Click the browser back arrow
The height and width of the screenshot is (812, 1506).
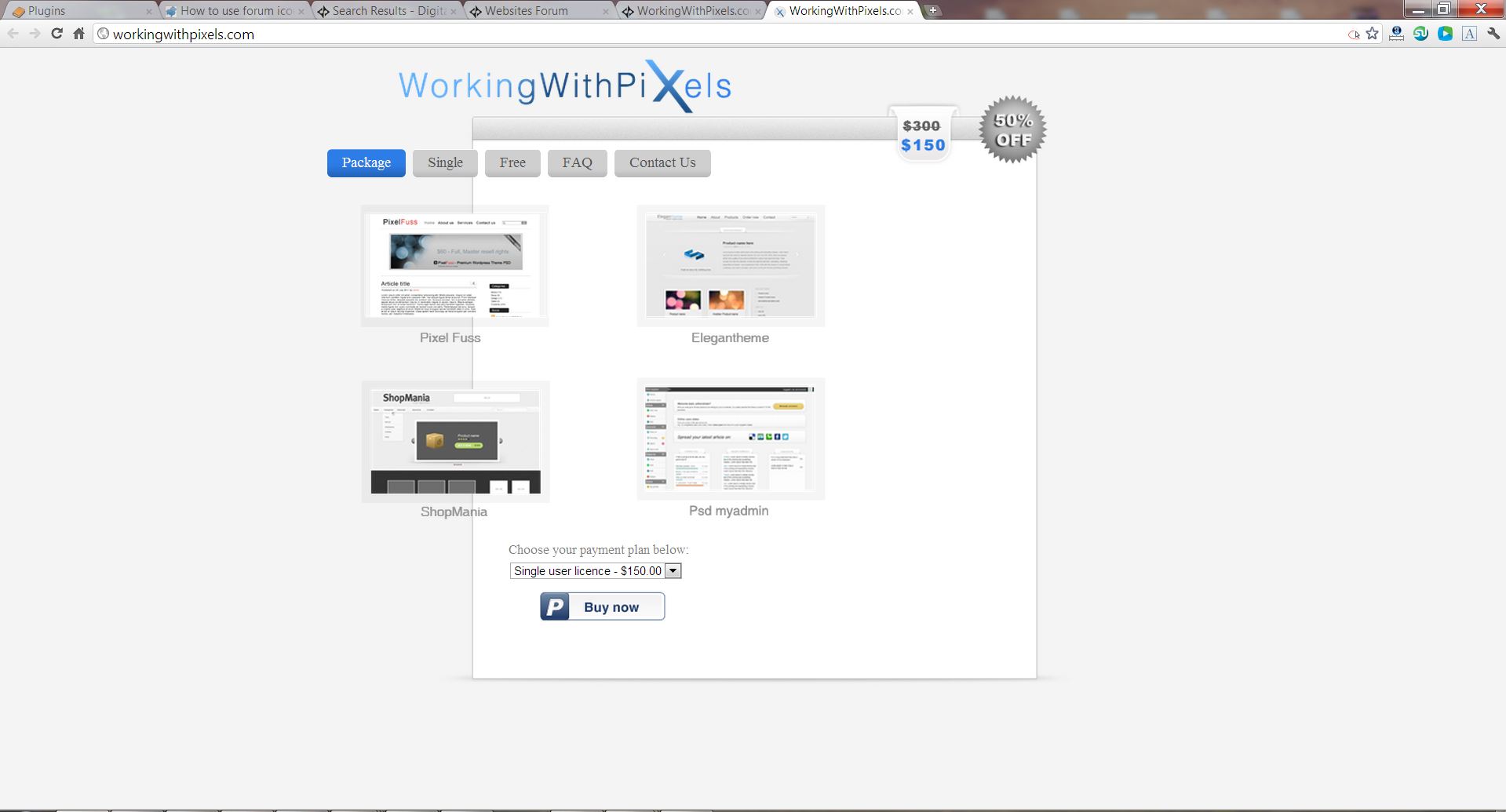pyautogui.click(x=13, y=34)
